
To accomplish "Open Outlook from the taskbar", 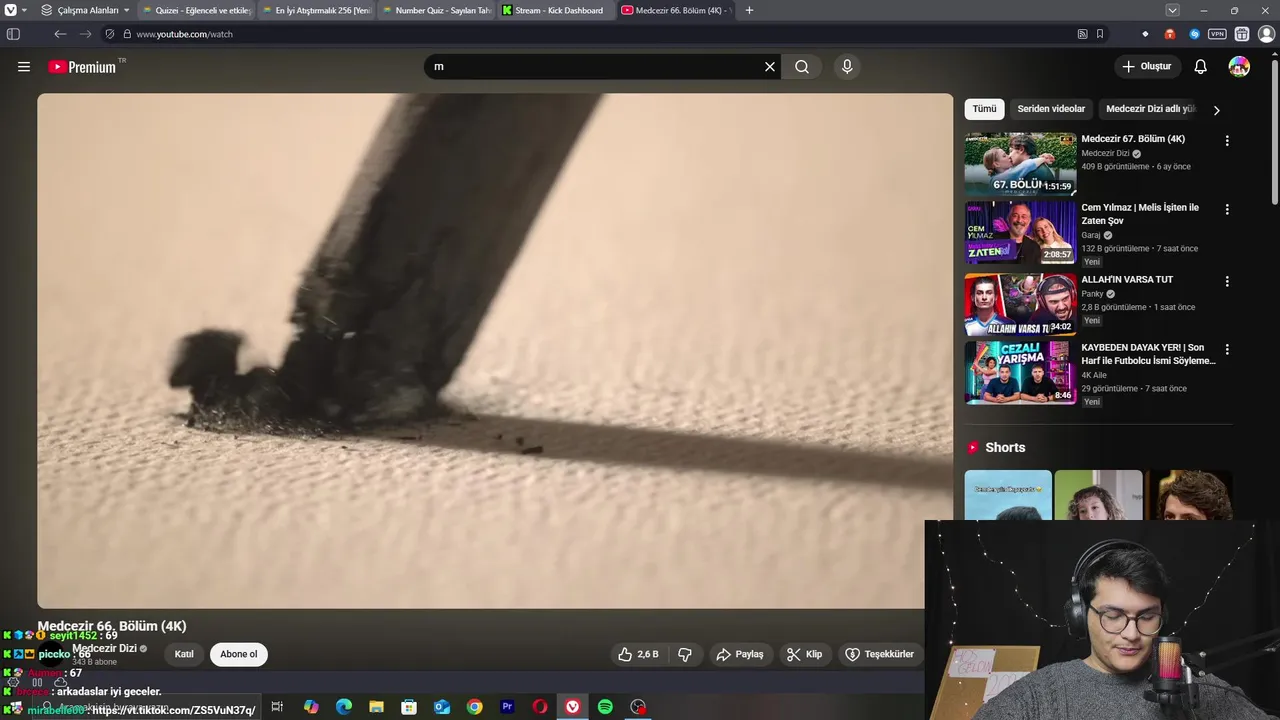I will (442, 707).
